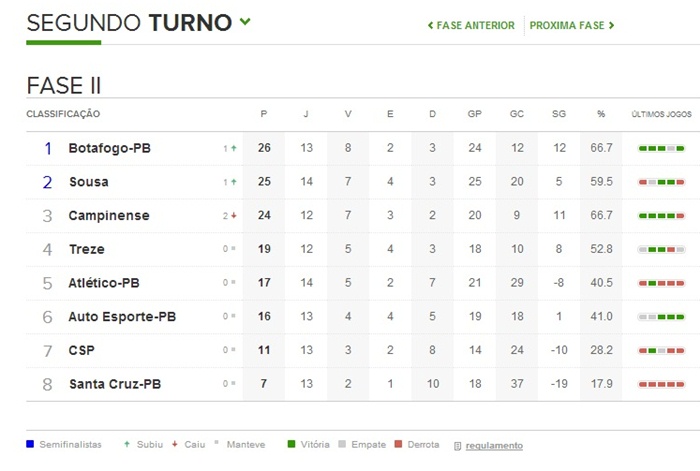Go to Fase Anterior
700x471 pixels.
tap(471, 25)
